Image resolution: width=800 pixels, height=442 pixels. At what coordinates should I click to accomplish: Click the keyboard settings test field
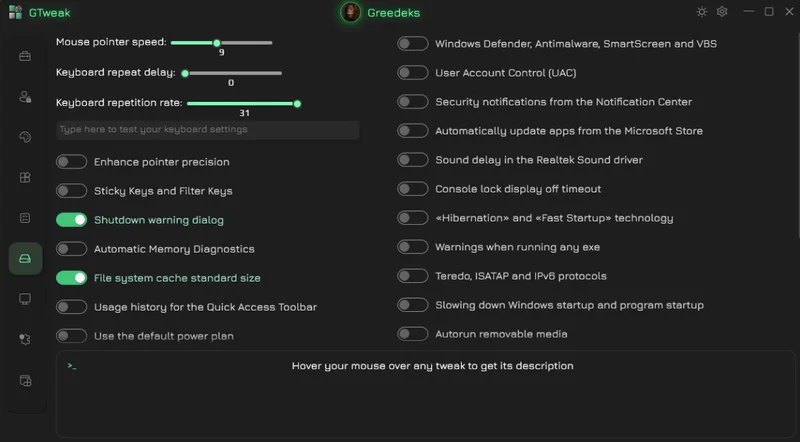[208, 130]
